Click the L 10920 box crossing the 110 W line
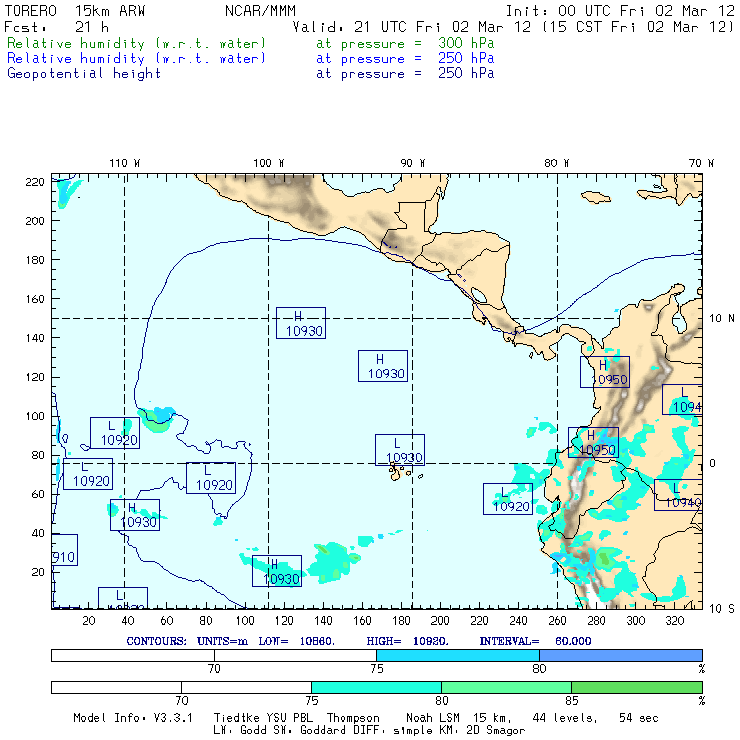The image size is (740, 740). pos(115,433)
